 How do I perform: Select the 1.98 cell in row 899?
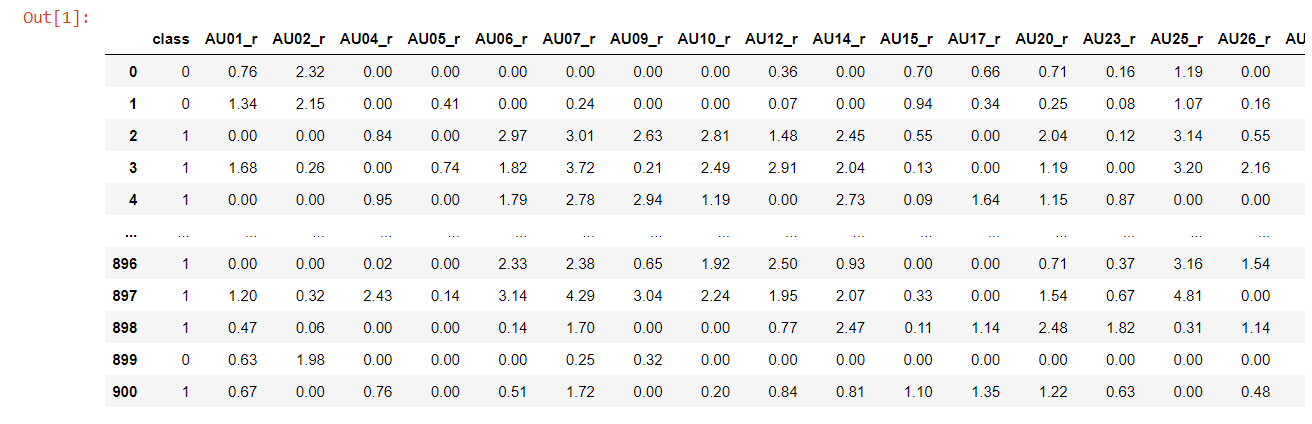coord(312,360)
